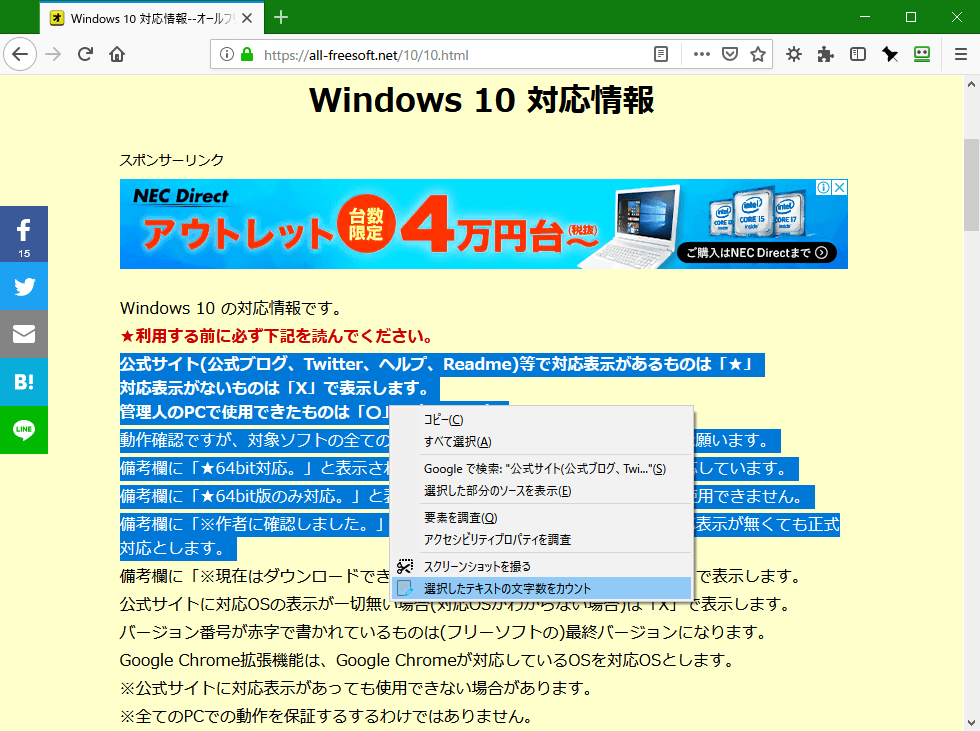The height and width of the screenshot is (731, 980).
Task: Click line ※公式サイトに対応表示があっても
Action: click(x=356, y=688)
